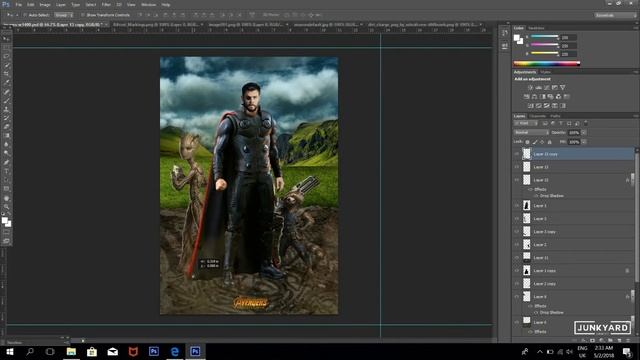The width and height of the screenshot is (640, 360).
Task: Click the Opacity percentage field
Action: 574,133
